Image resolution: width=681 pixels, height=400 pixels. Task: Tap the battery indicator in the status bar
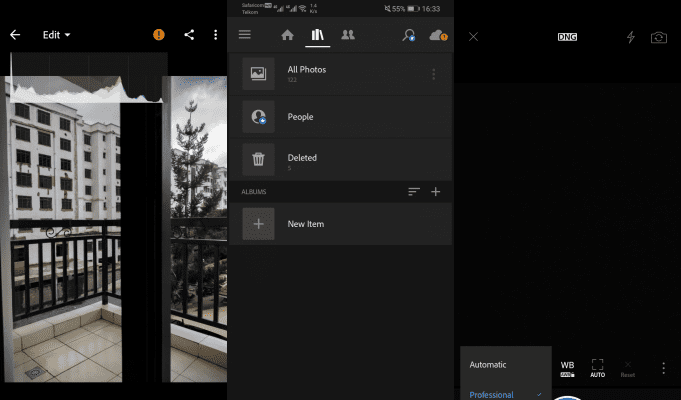tap(413, 9)
